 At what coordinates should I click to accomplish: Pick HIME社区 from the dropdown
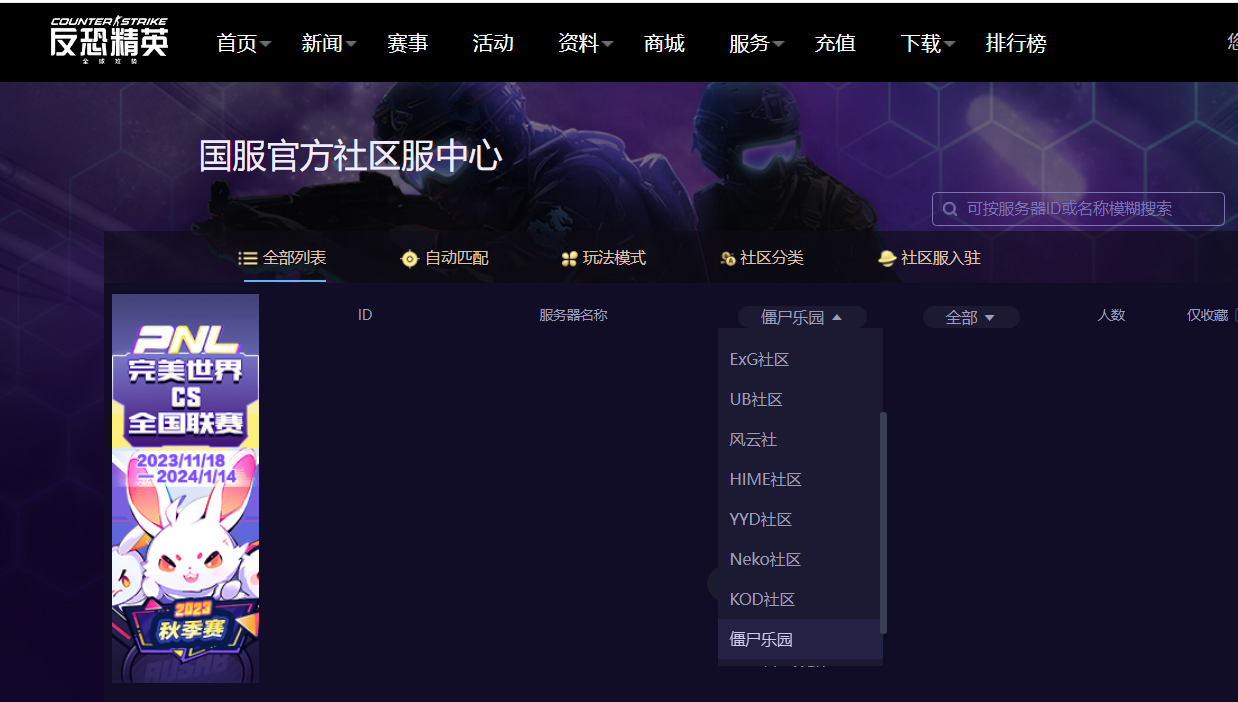(799, 479)
